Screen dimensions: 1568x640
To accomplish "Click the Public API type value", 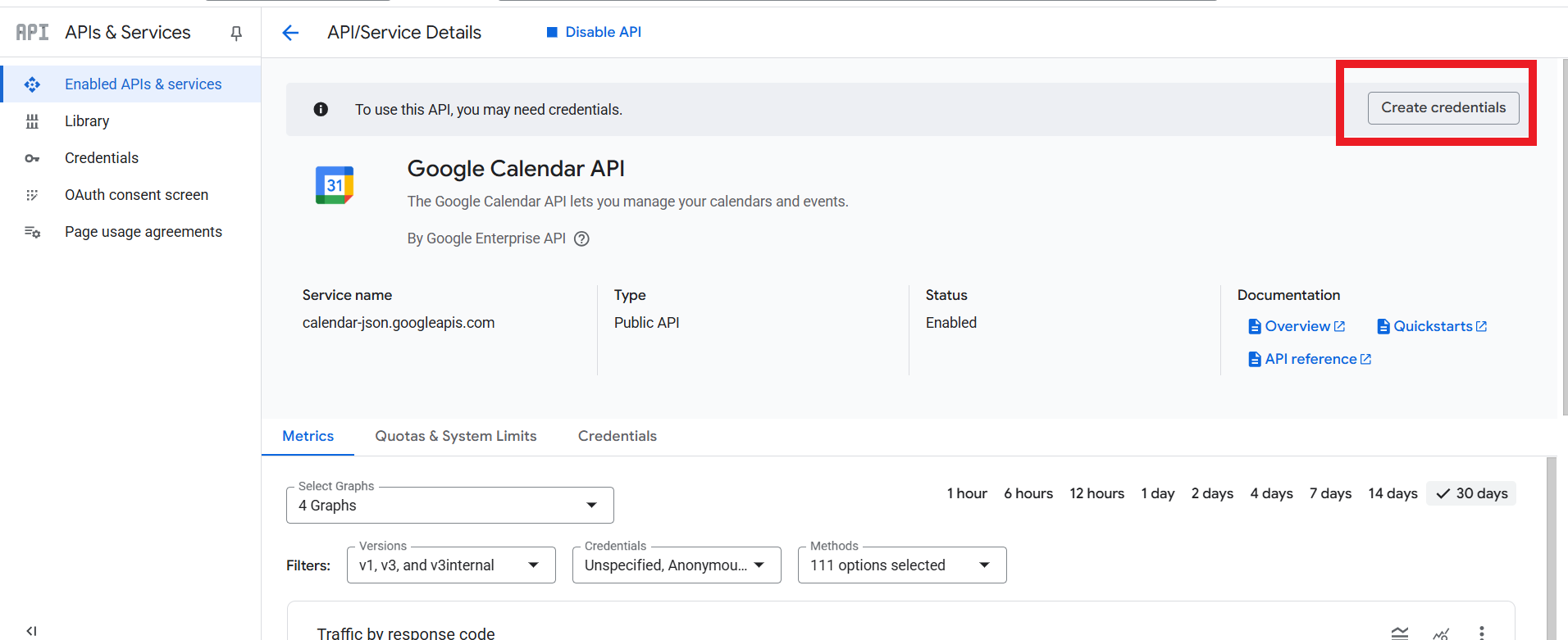I will tap(647, 323).
